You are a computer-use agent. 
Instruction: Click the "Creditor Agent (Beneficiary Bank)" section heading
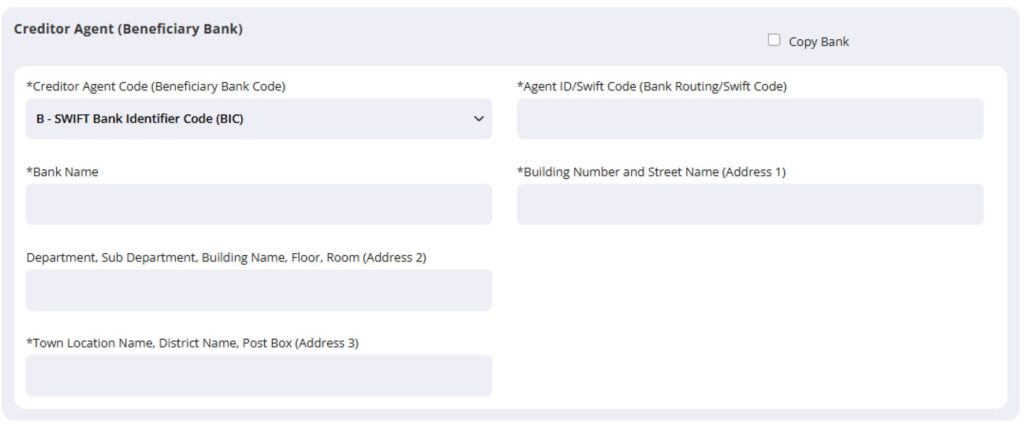coord(128,29)
